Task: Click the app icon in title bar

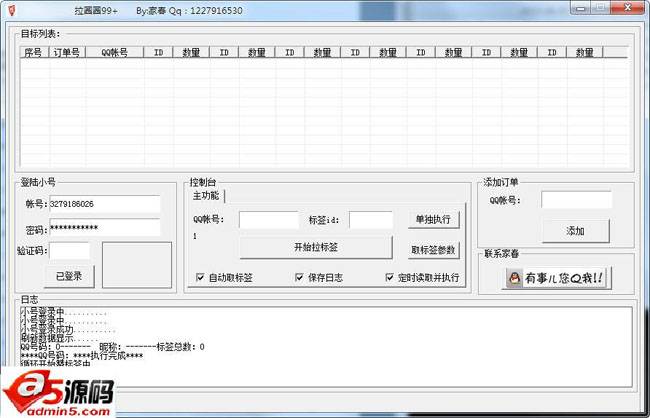Action: pyautogui.click(x=11, y=10)
